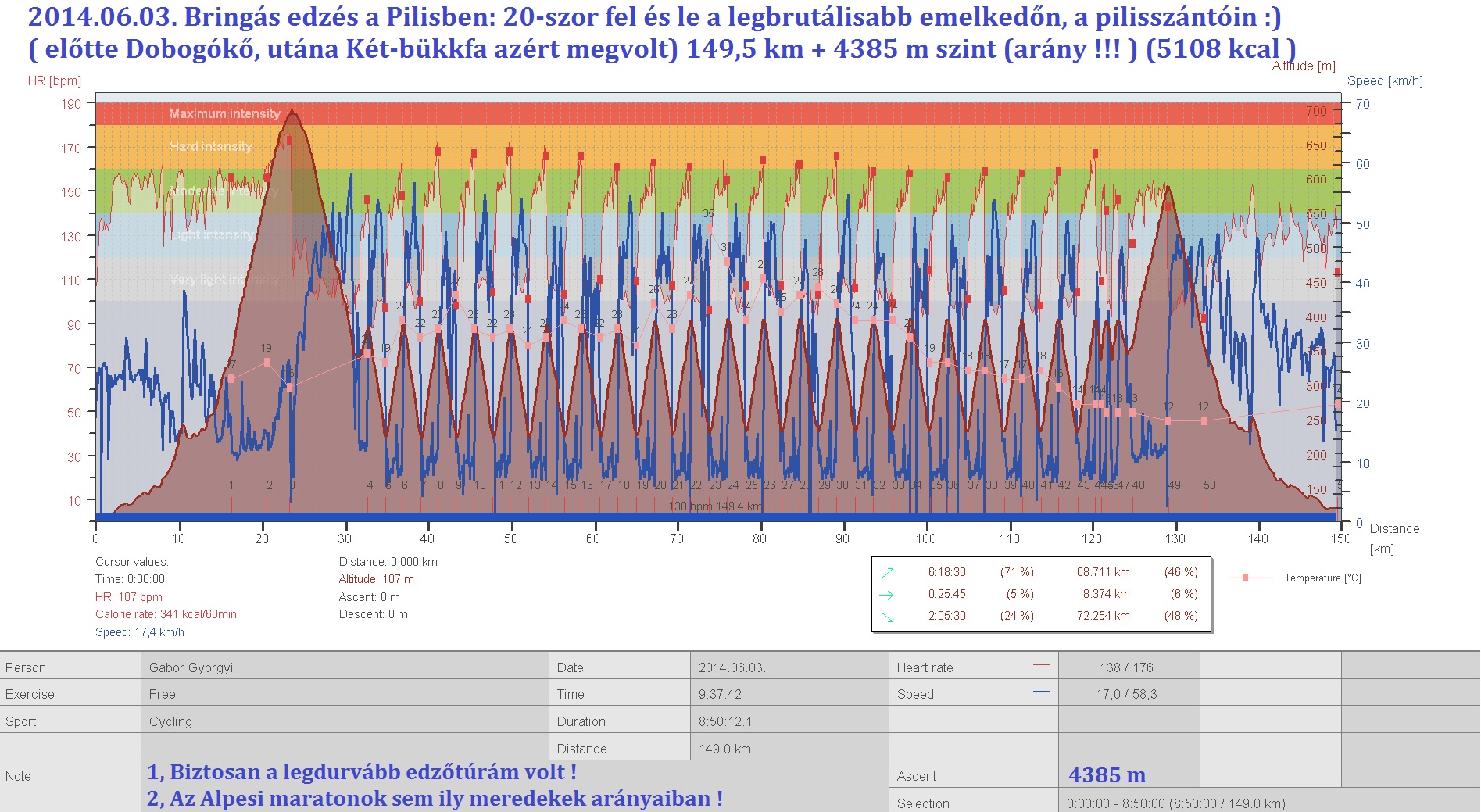The height and width of the screenshot is (812, 1481).
Task: Click lap marker 49 on the chart
Action: coord(1174,485)
